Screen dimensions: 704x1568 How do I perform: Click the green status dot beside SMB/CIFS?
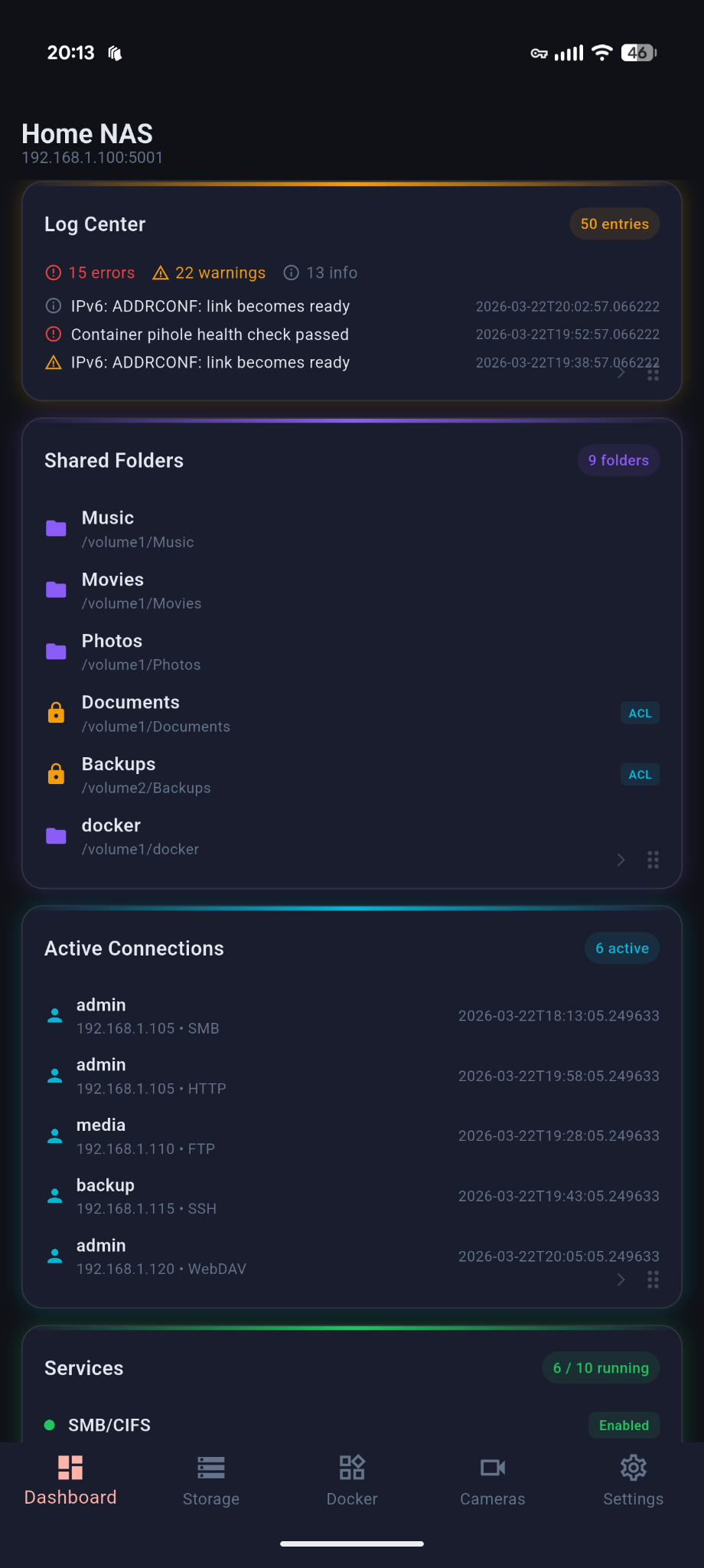click(x=50, y=1425)
